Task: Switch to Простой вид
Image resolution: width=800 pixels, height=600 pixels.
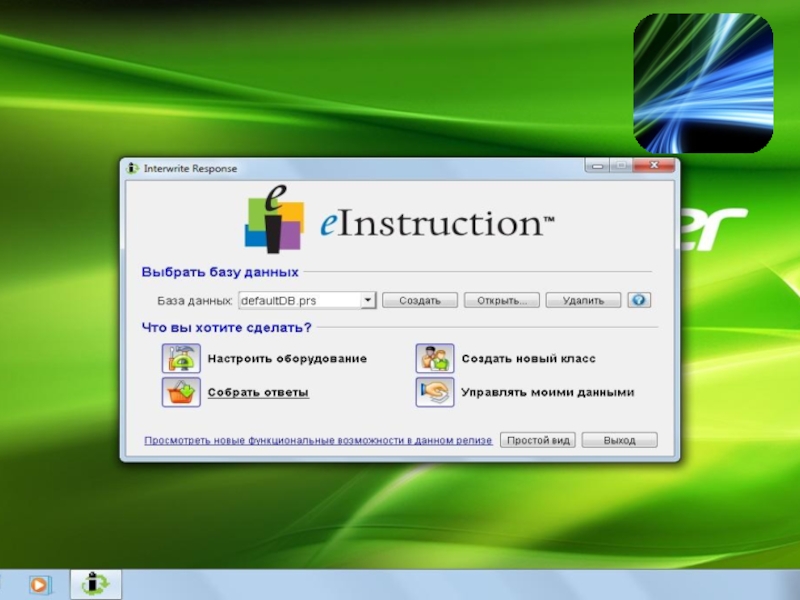Action: [x=538, y=440]
